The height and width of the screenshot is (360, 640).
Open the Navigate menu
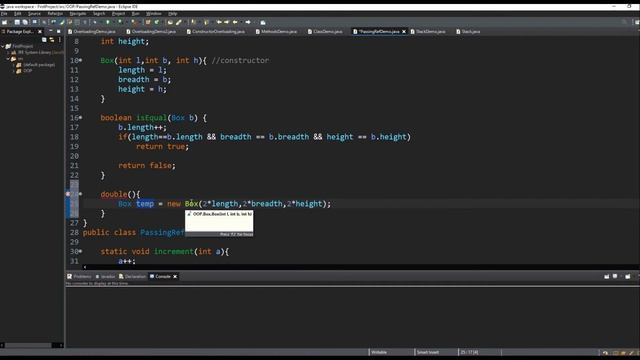[x=78, y=13]
